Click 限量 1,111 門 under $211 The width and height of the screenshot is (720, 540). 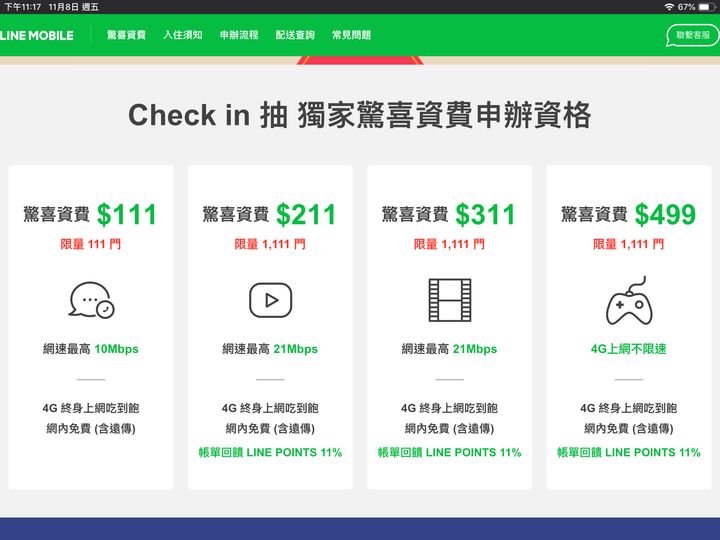270,244
